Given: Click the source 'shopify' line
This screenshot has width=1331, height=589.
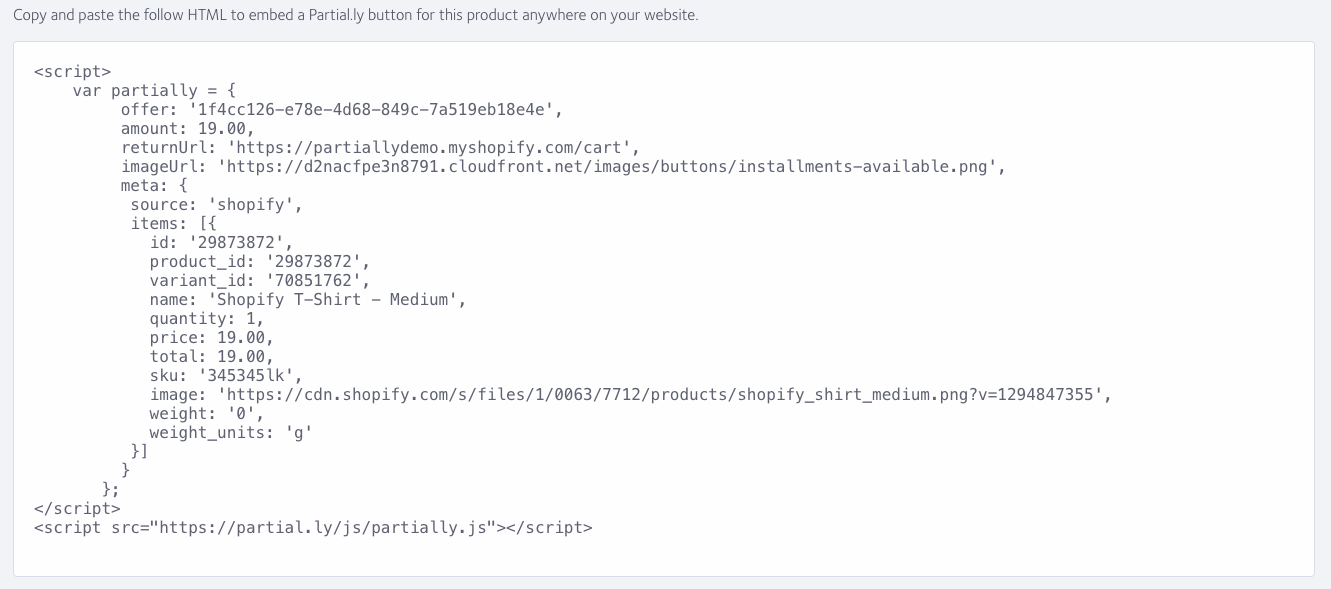Looking at the screenshot, I should (x=216, y=205).
